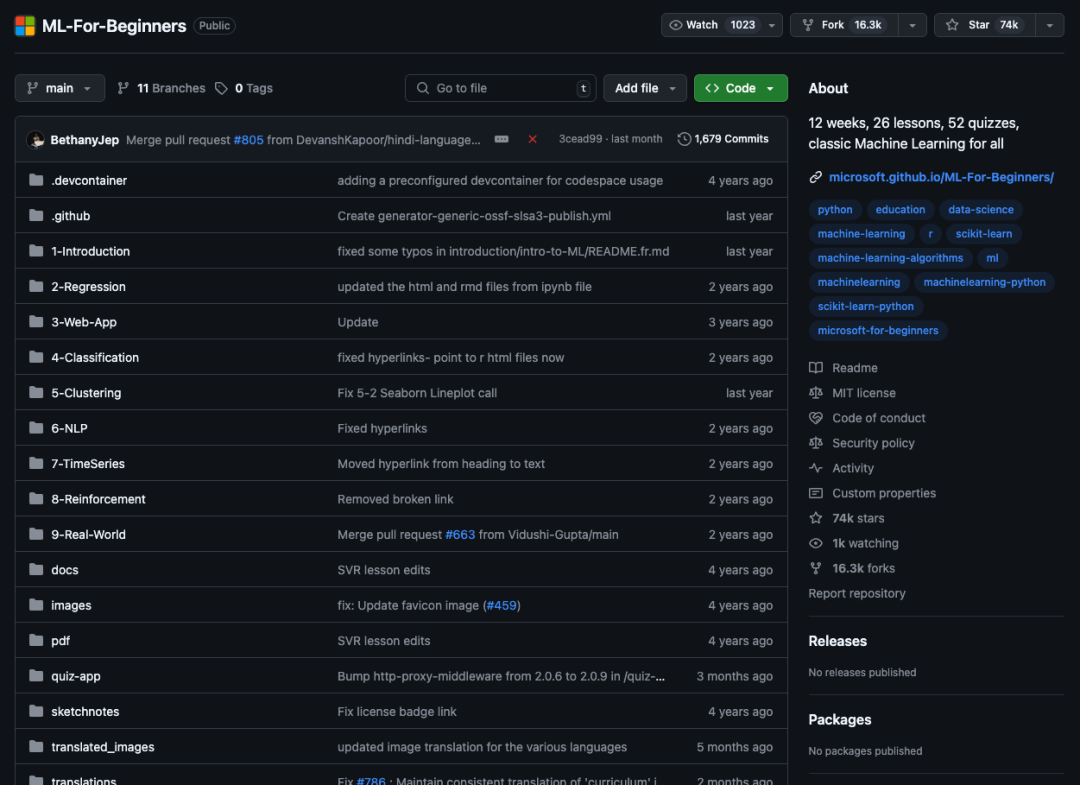Viewport: 1080px width, 785px height.
Task: Click the folder icon for 3-Web-App
Action: pos(37,322)
